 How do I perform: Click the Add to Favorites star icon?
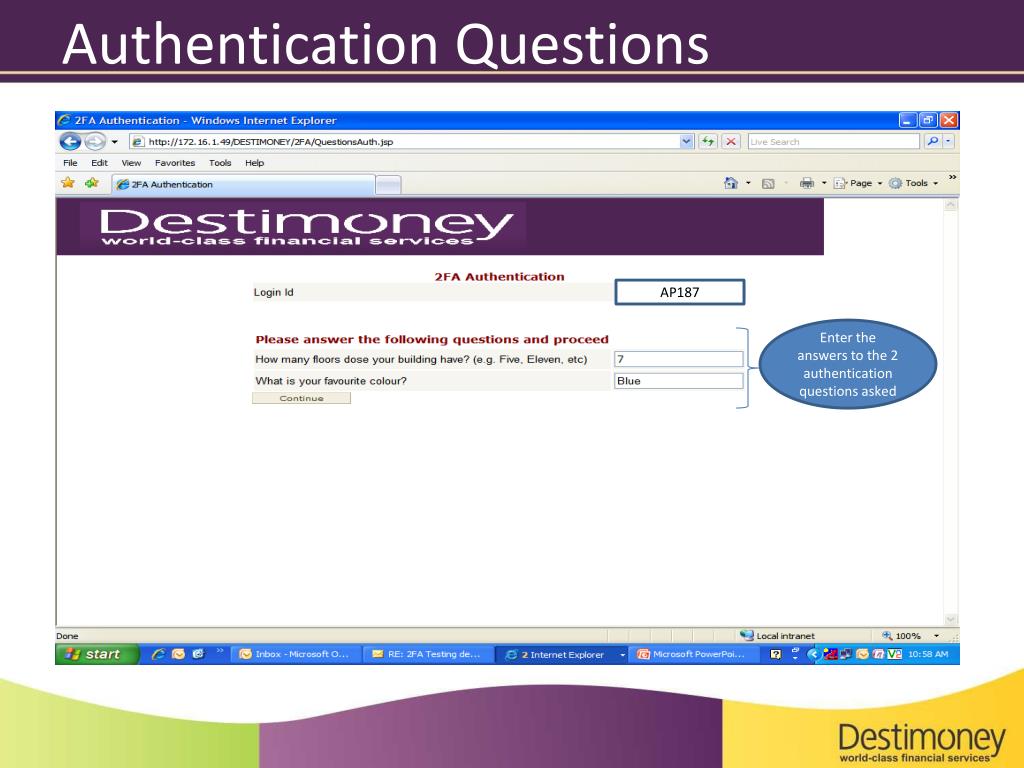pos(92,183)
